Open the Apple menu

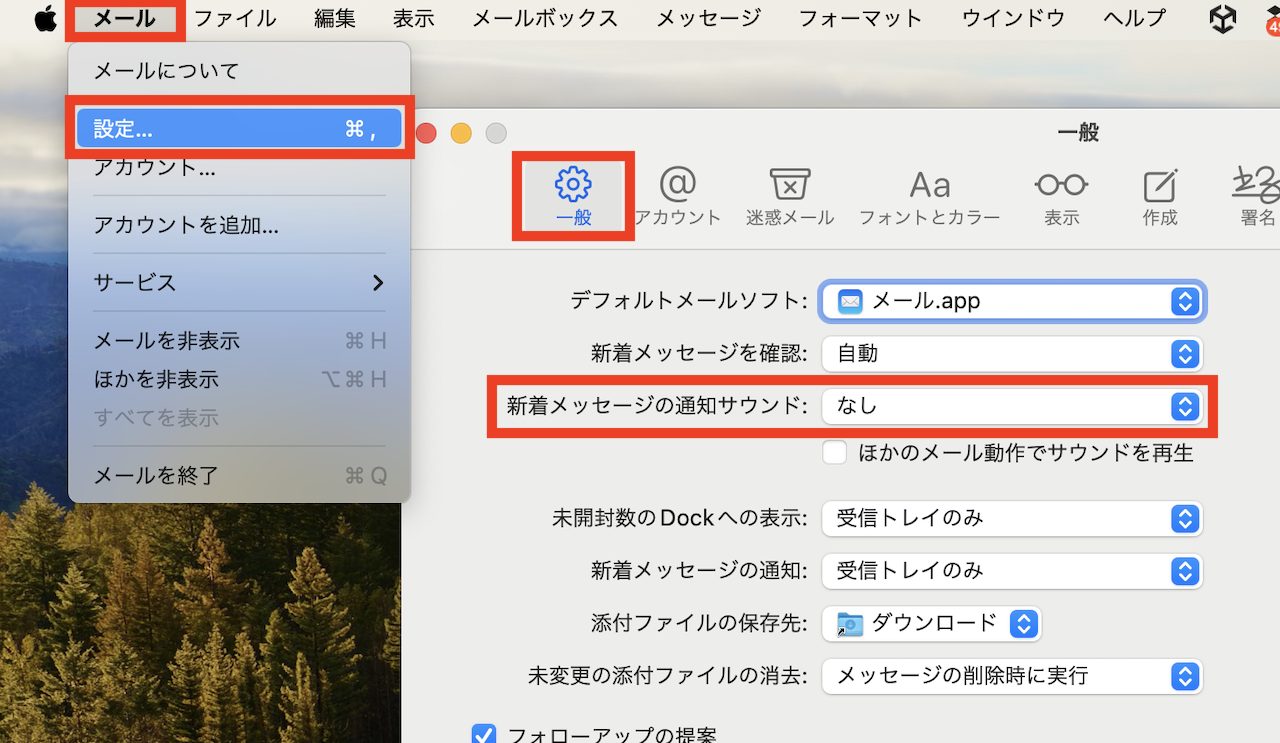(45, 18)
